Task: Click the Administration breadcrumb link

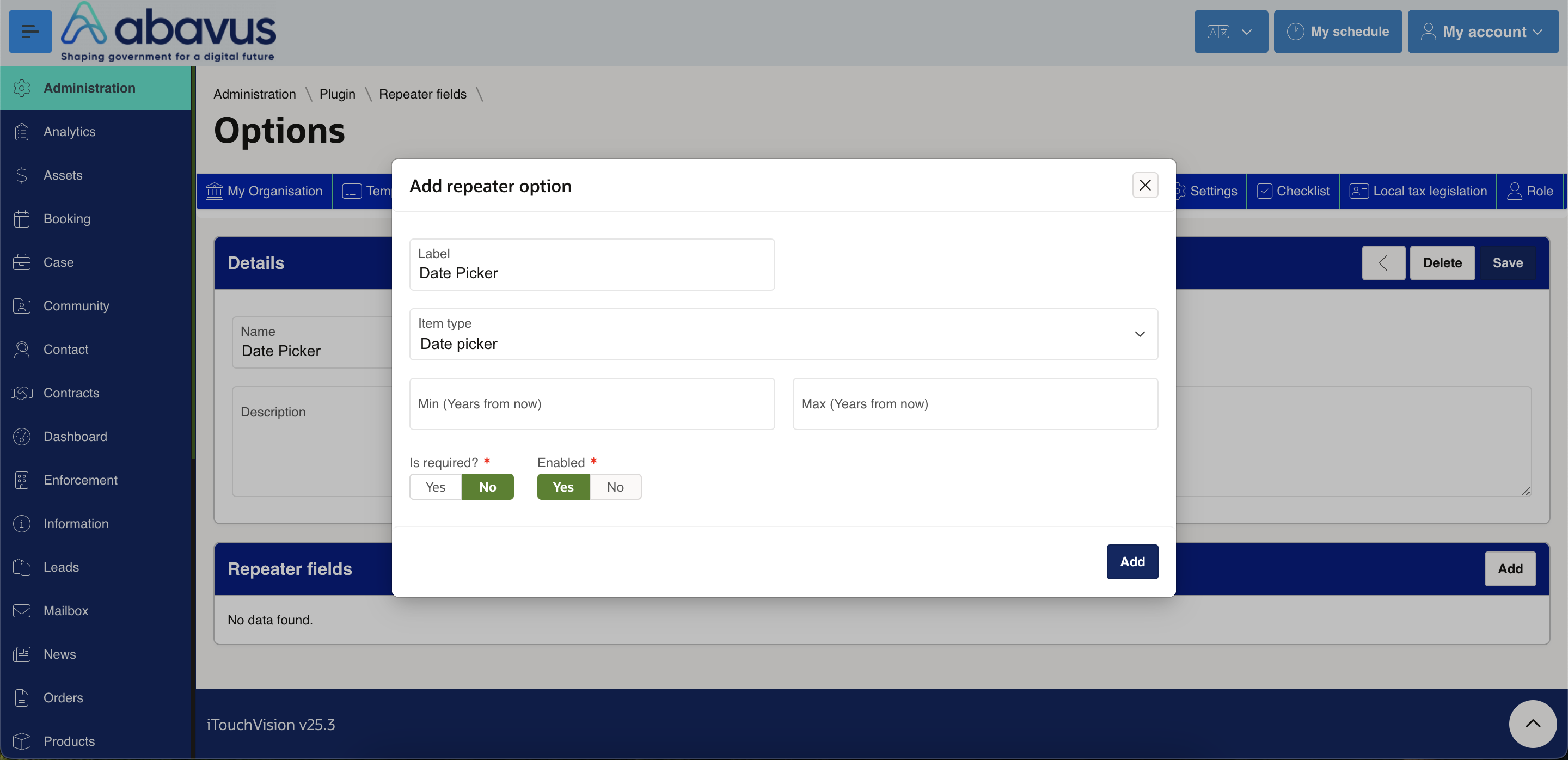Action: tap(254, 94)
